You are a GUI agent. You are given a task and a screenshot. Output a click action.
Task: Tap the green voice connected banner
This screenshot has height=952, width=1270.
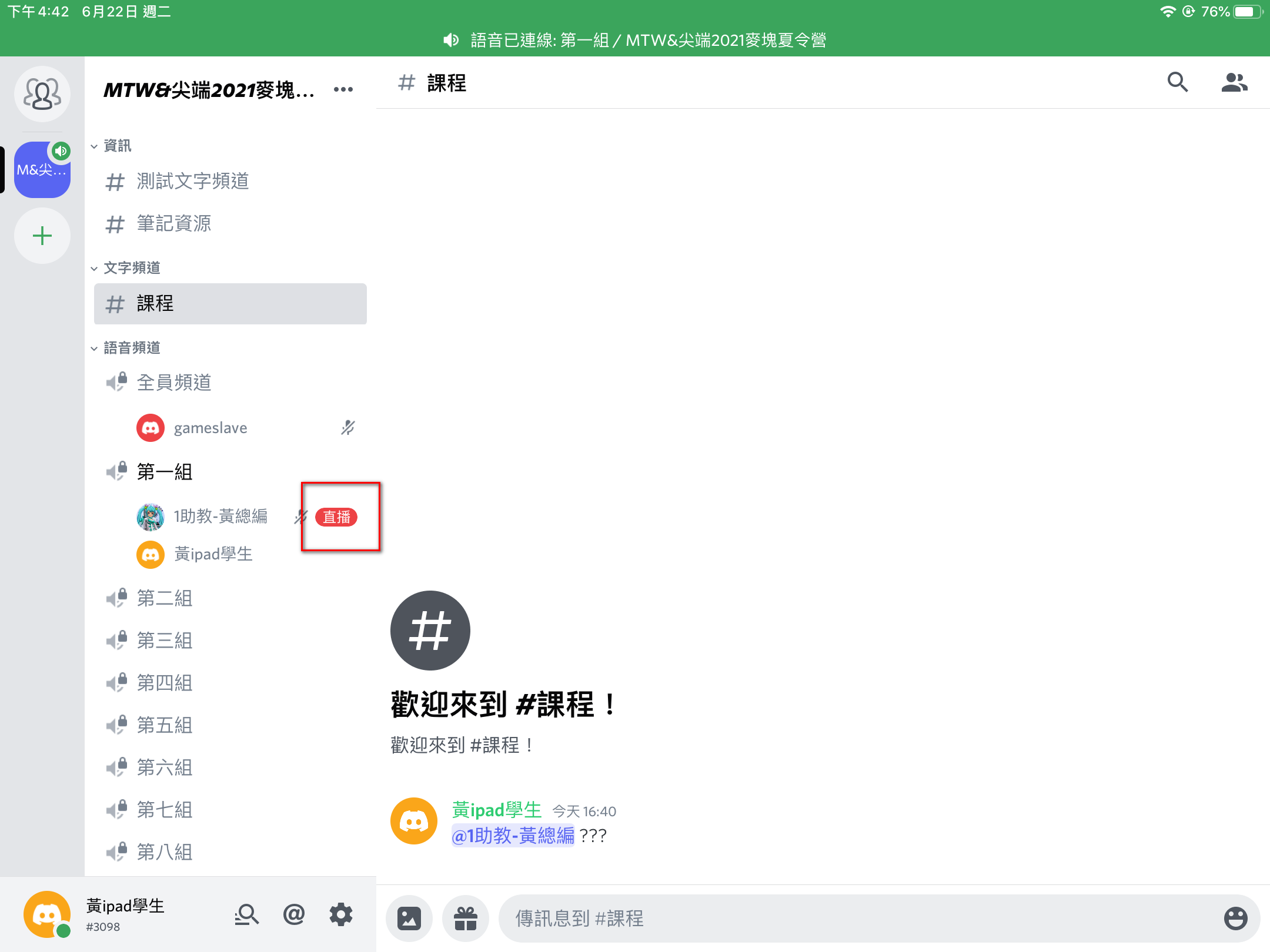click(635, 40)
